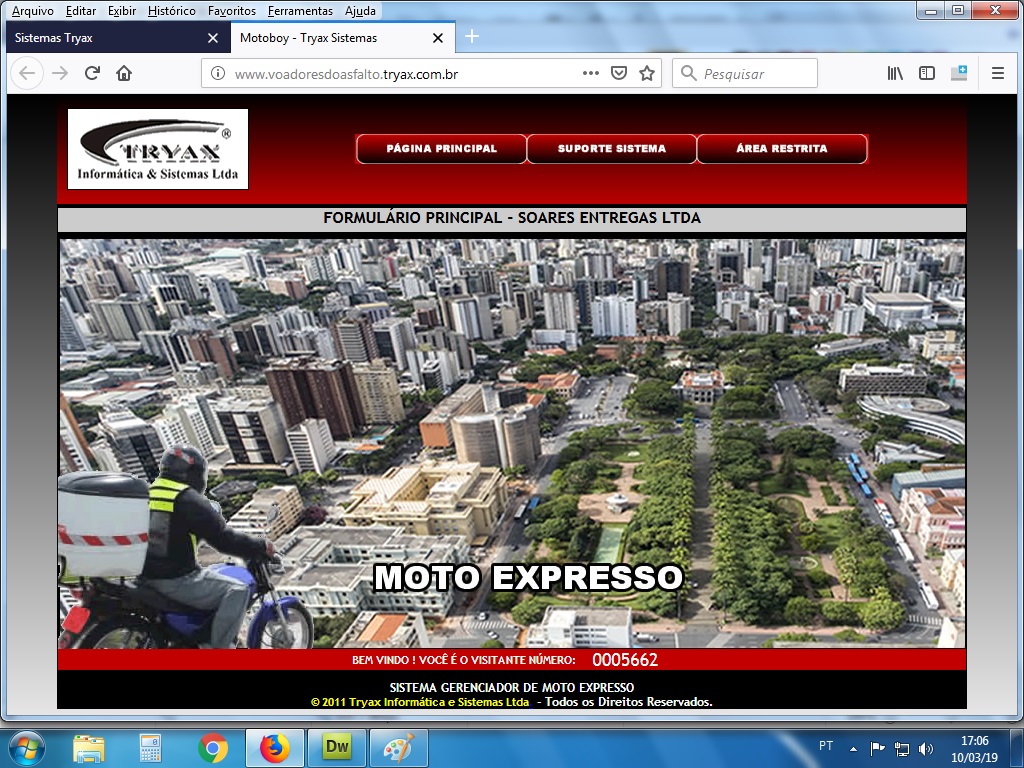The height and width of the screenshot is (768, 1024).
Task: Toggle the sidebar view icon
Action: (927, 73)
